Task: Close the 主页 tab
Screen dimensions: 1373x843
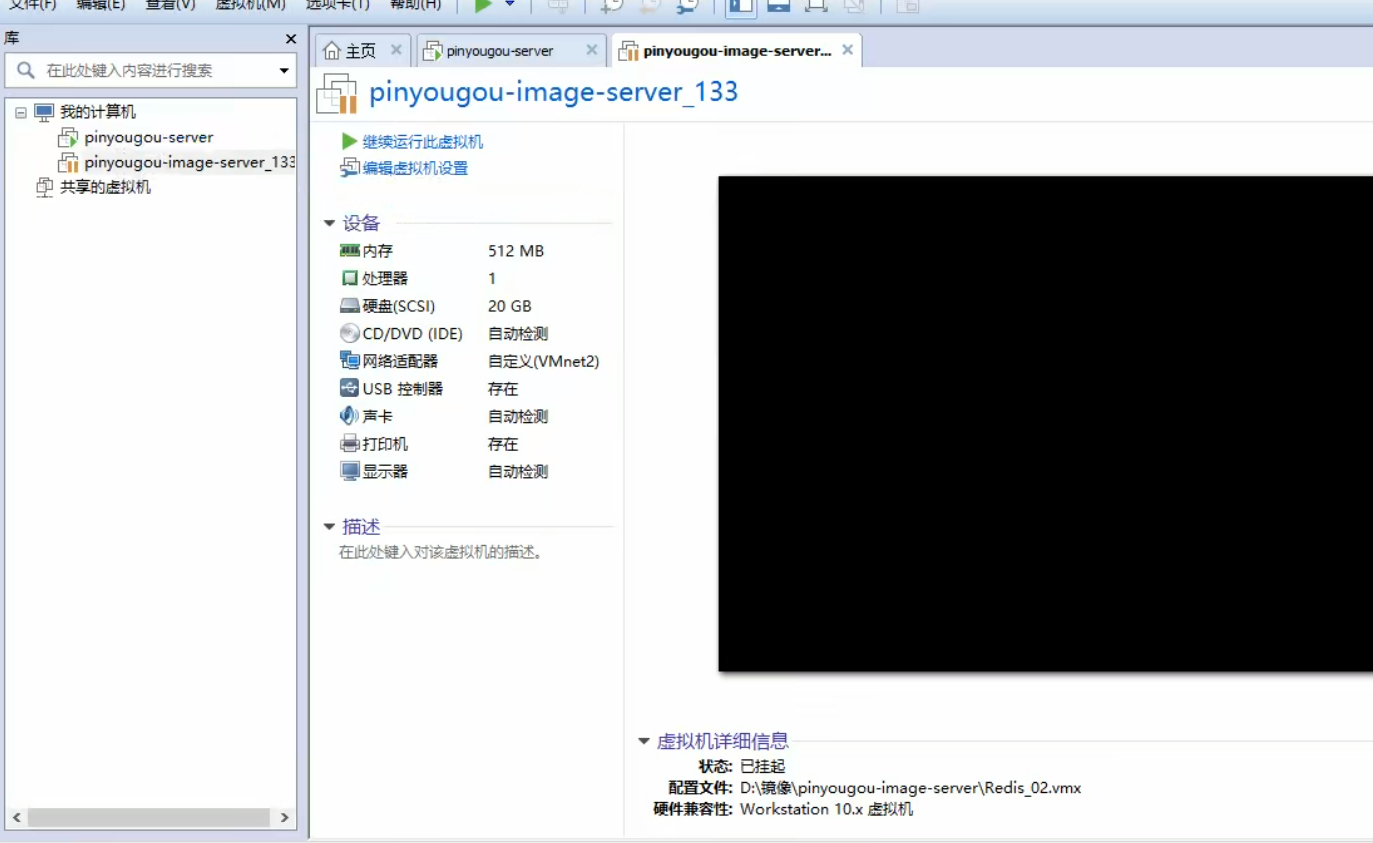Action: (x=396, y=50)
